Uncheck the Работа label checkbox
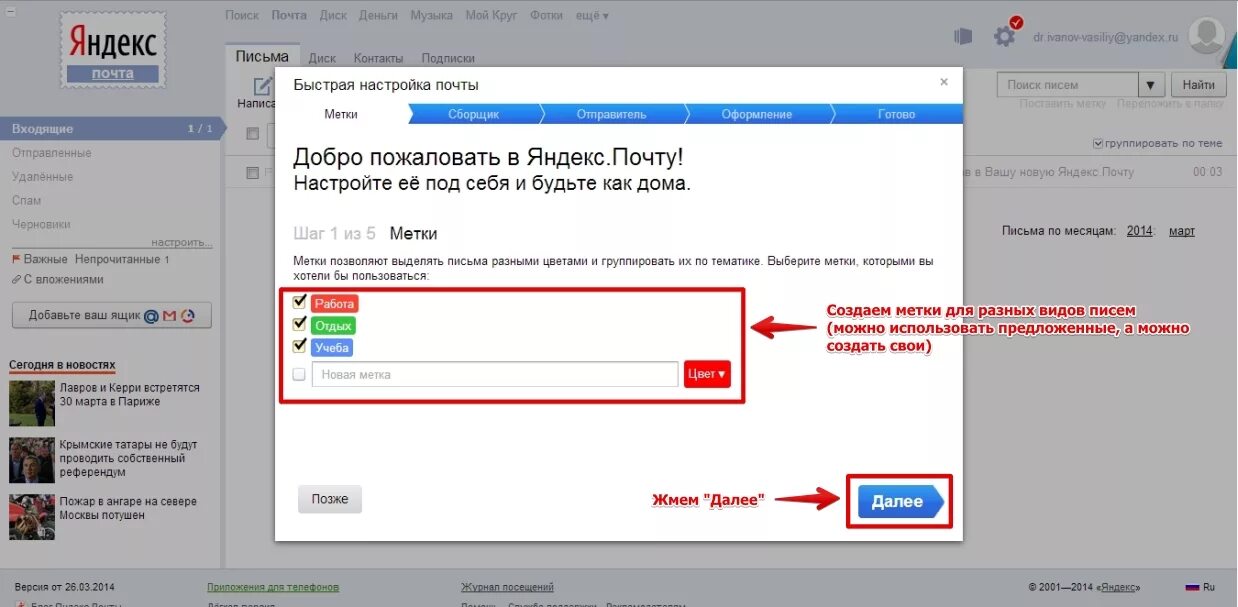Viewport: 1238px width, 607px height. coord(299,302)
